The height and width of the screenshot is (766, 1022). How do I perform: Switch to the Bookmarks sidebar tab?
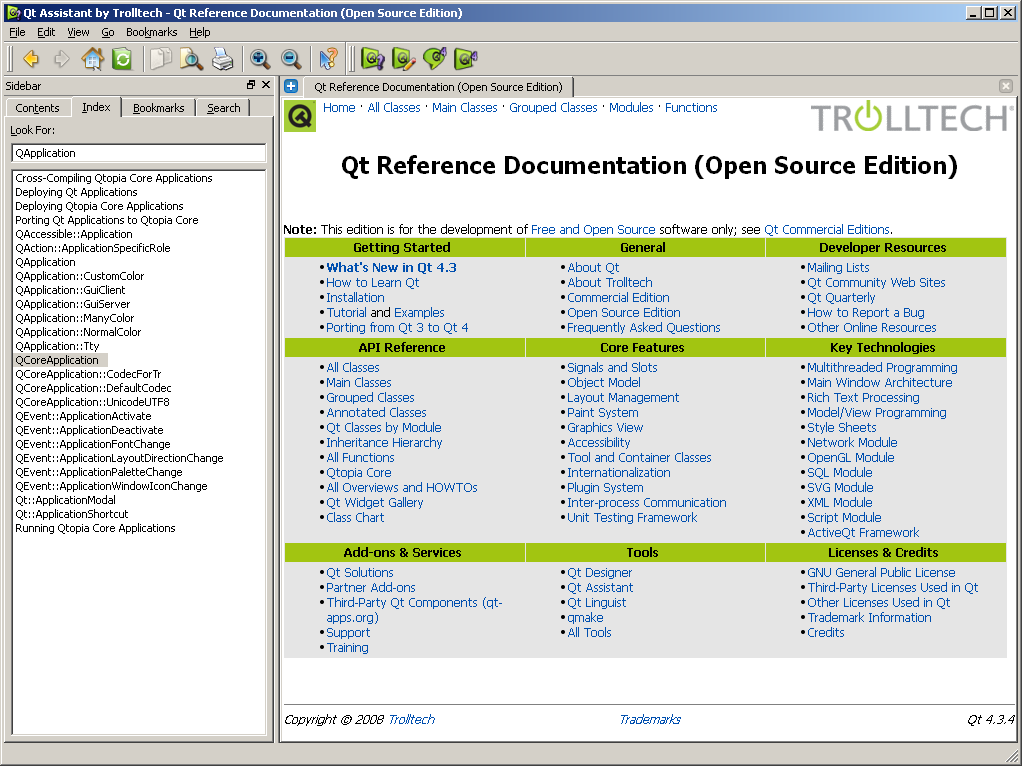158,108
